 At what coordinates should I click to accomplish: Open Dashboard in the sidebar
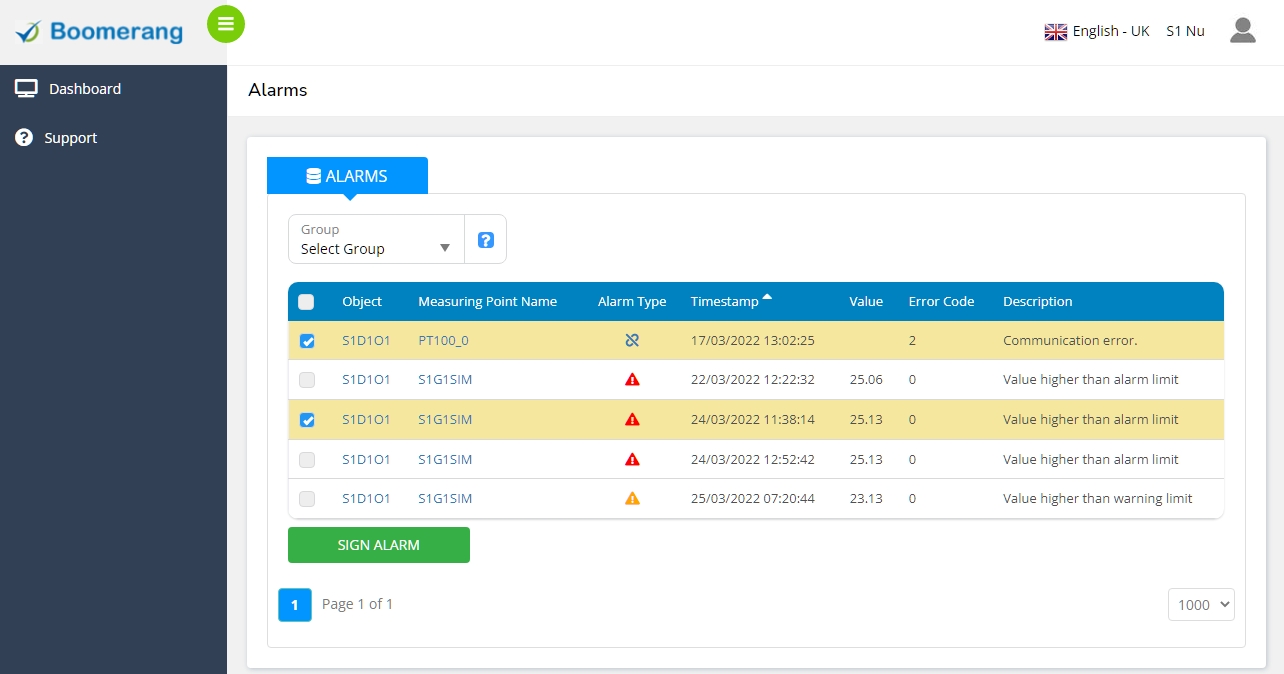pyautogui.click(x=84, y=89)
